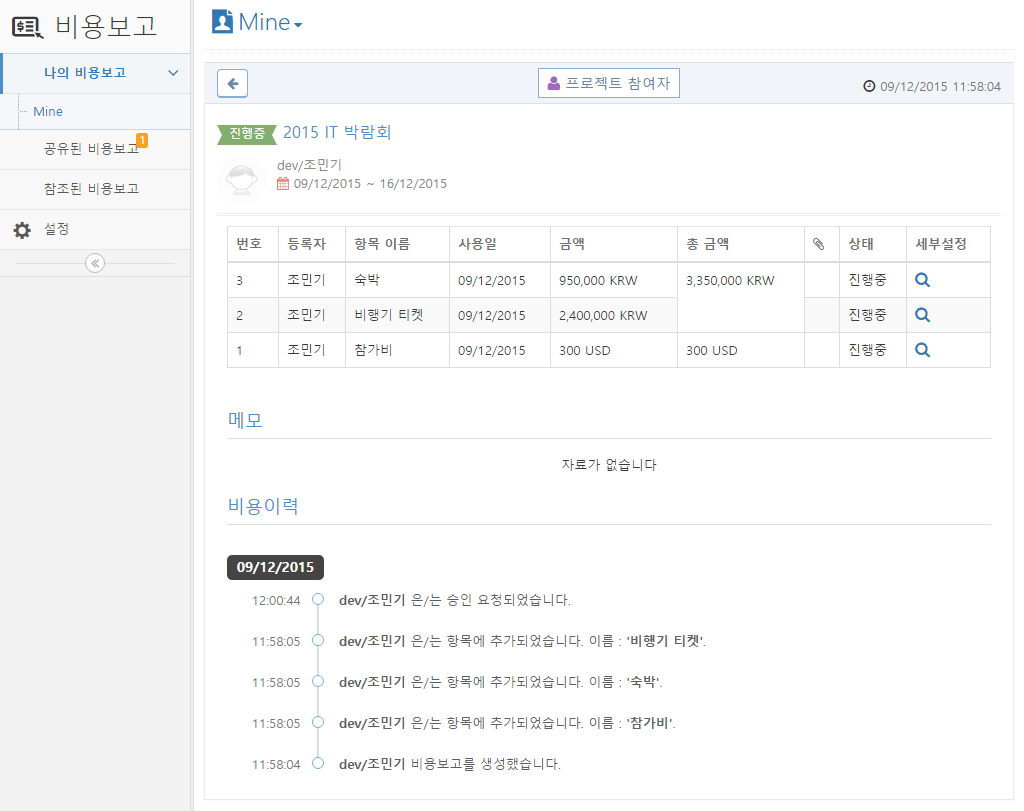The height and width of the screenshot is (811, 1024).
Task: Click the paperclip attachment column header
Action: tap(819, 244)
